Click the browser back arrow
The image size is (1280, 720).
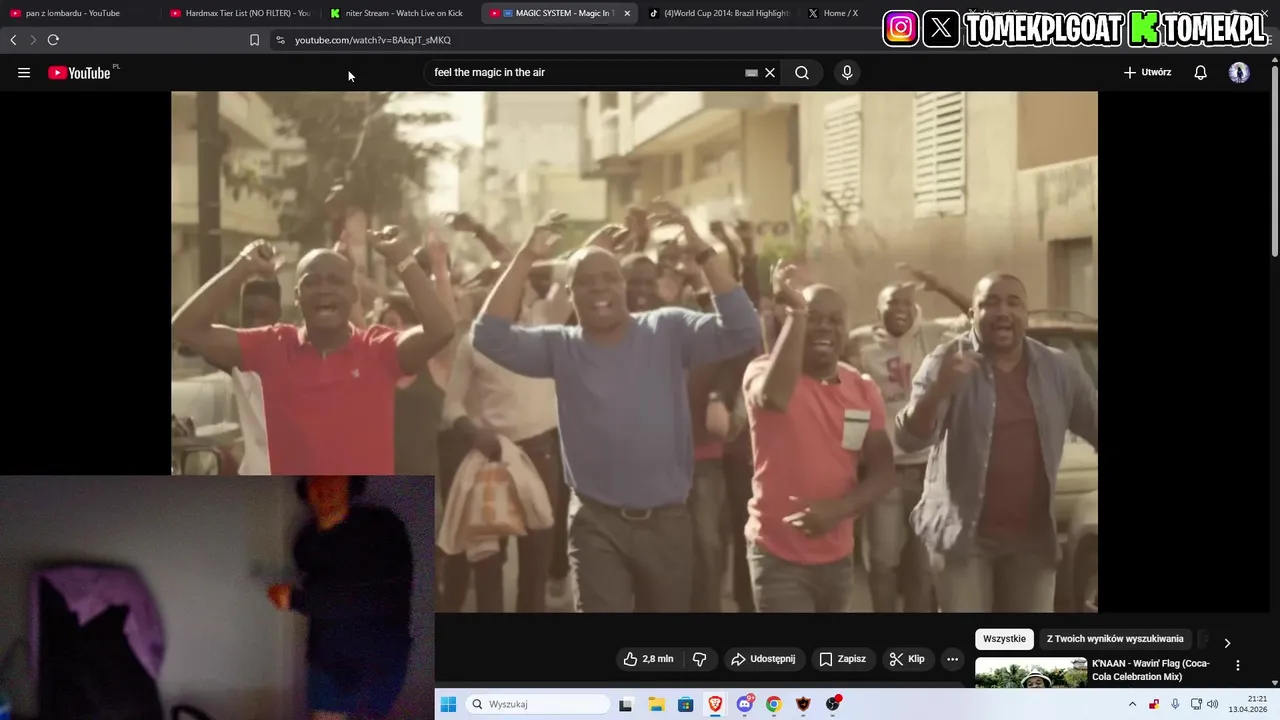click(x=13, y=40)
